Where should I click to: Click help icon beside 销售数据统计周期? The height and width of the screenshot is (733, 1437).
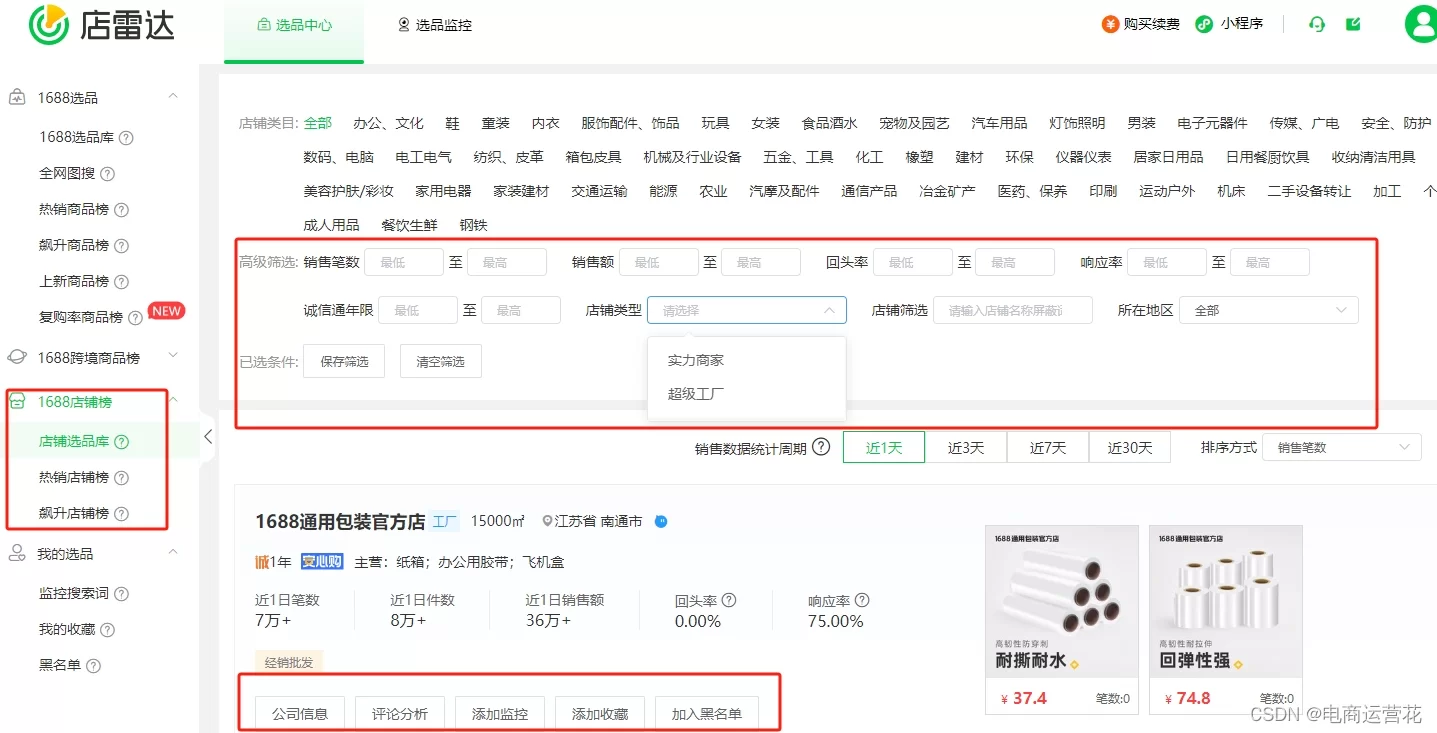pyautogui.click(x=821, y=447)
